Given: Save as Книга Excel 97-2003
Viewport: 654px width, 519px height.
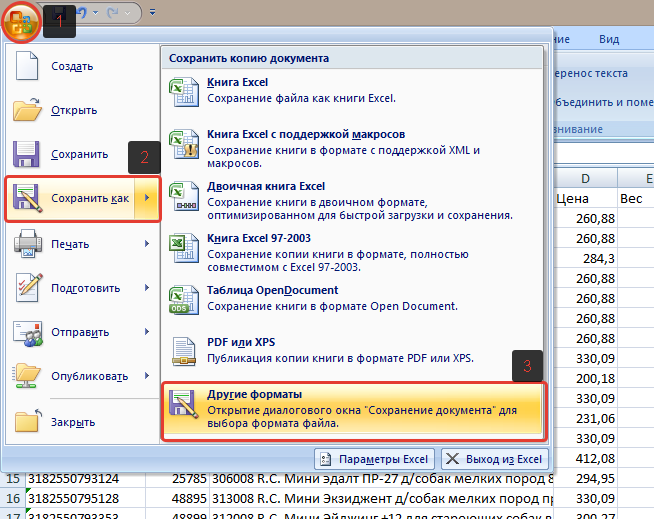Looking at the screenshot, I should click(x=353, y=252).
